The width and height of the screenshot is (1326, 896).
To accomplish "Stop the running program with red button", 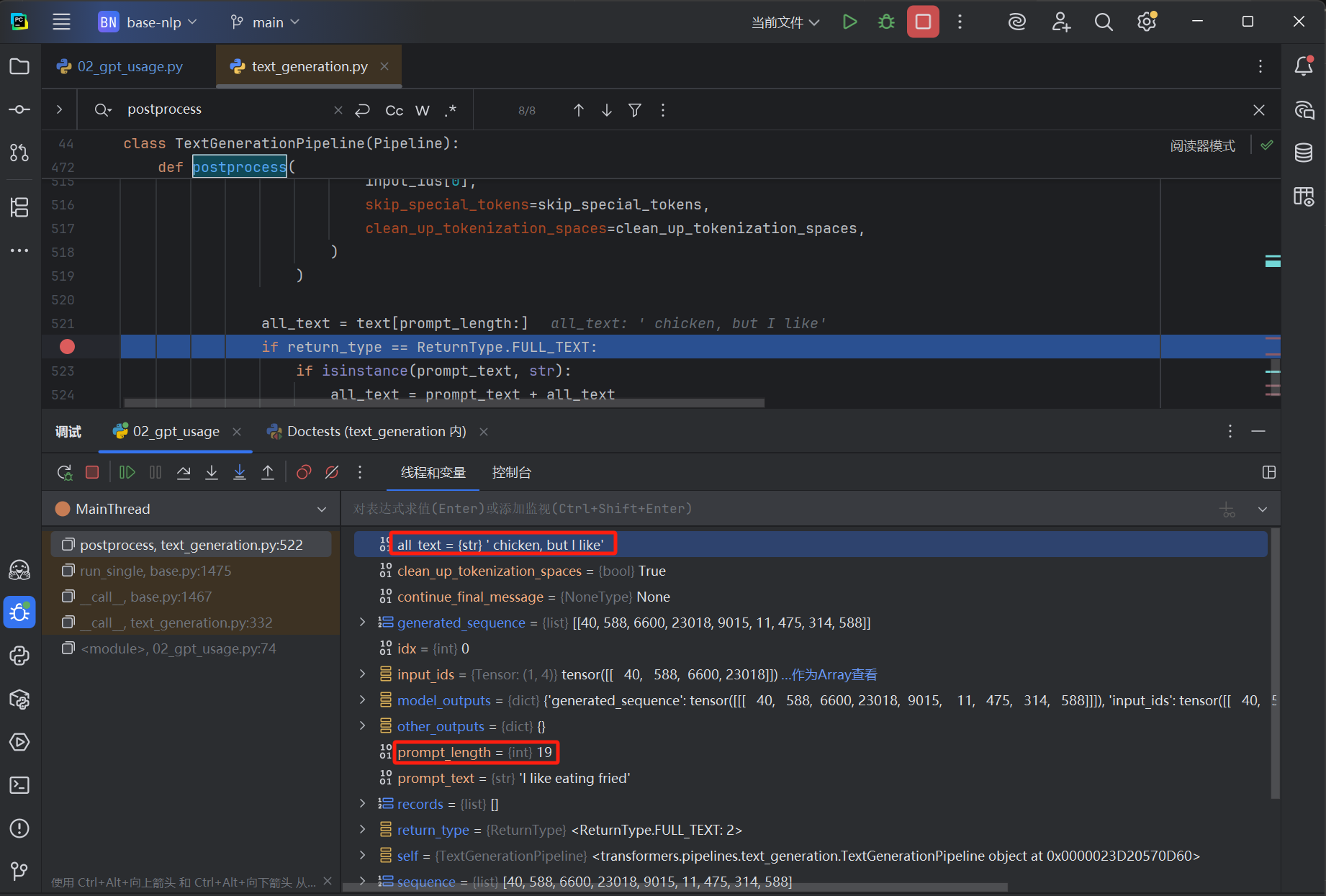I will coord(923,22).
